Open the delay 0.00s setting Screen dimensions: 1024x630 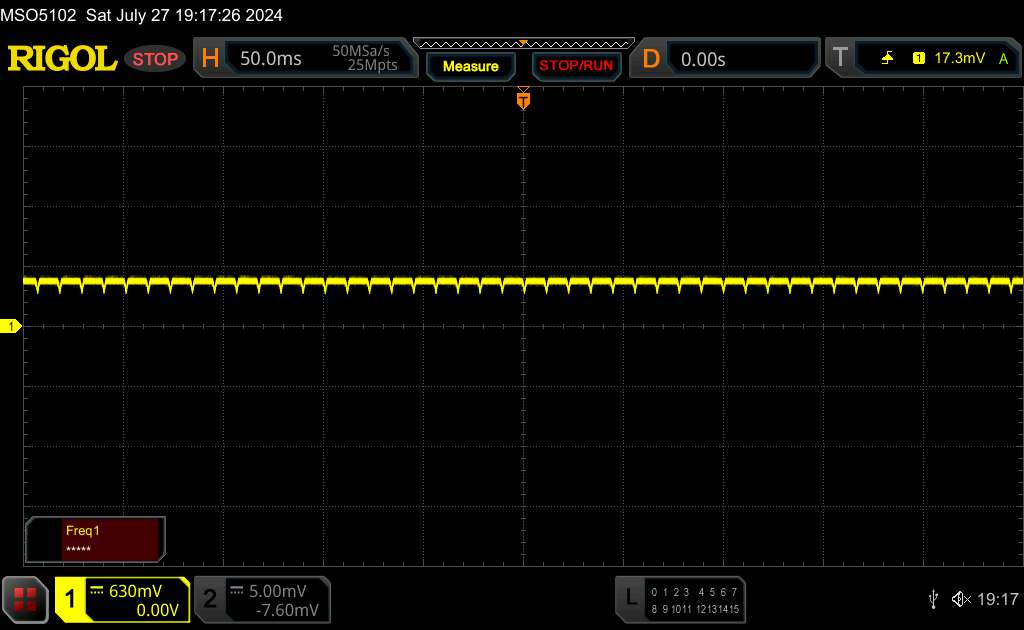pyautogui.click(x=742, y=59)
